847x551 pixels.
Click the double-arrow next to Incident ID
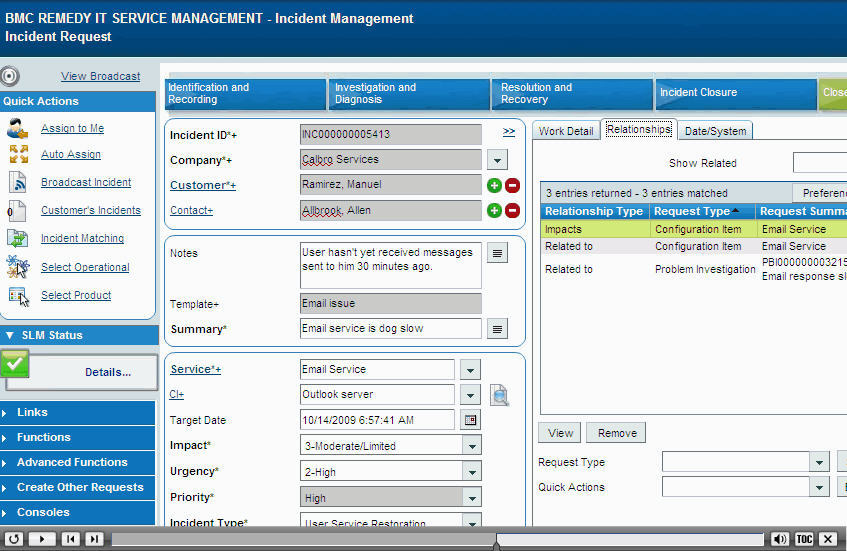coord(509,131)
